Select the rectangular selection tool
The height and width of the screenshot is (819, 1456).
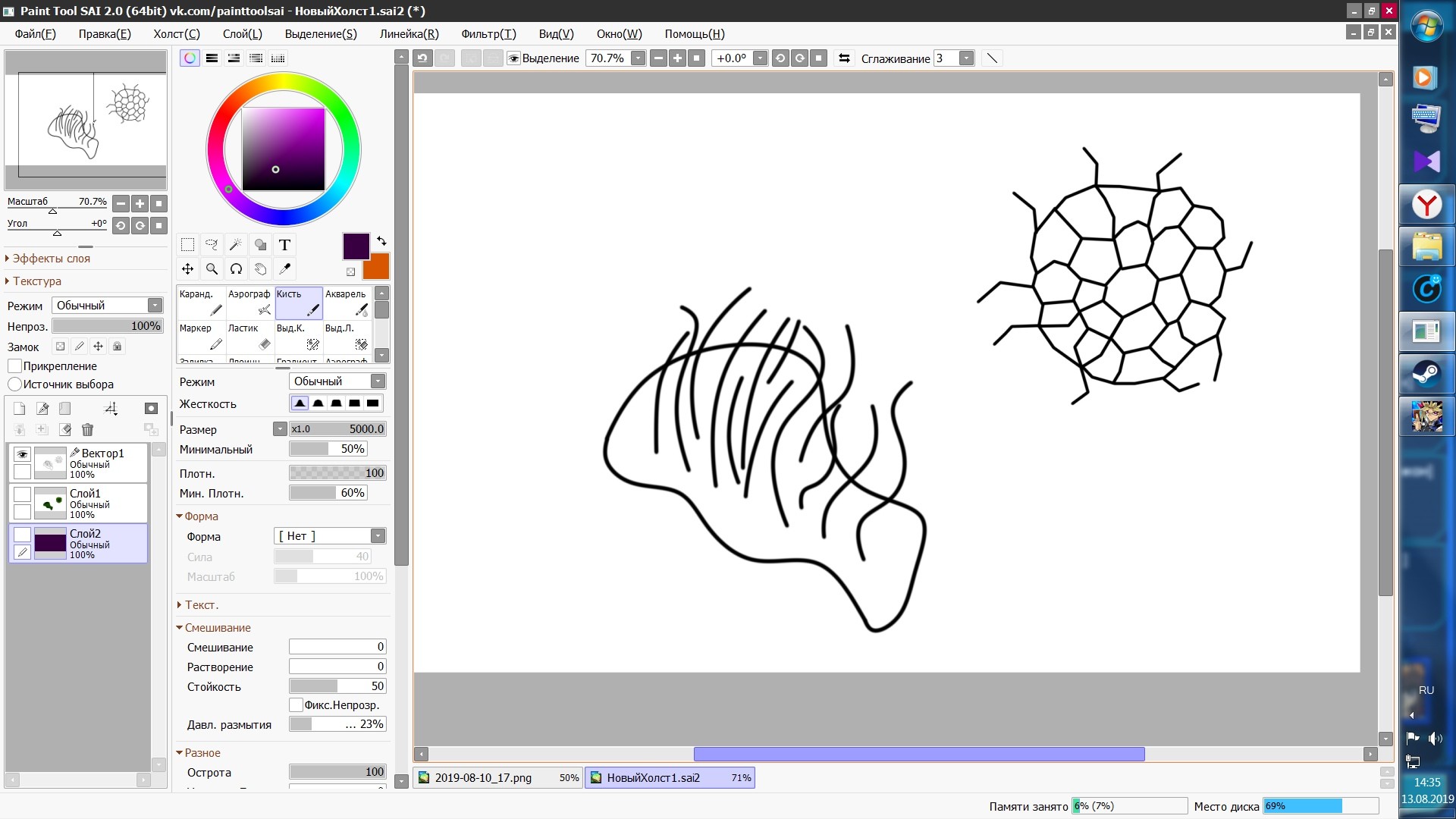tap(187, 244)
